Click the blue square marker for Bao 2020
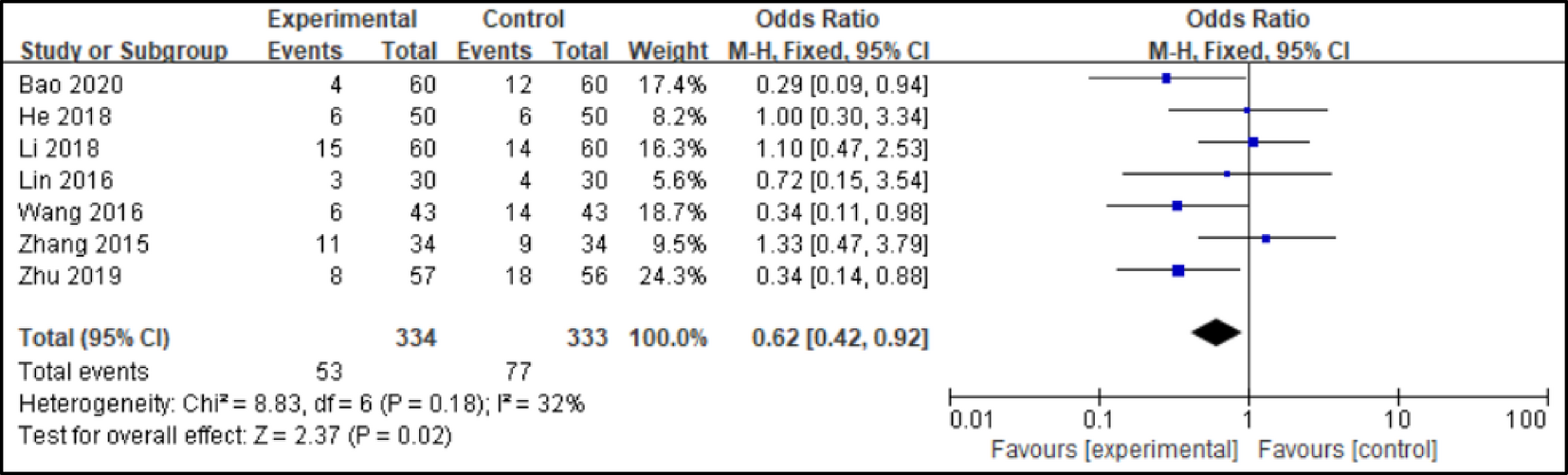Image resolution: width=1568 pixels, height=475 pixels. click(x=1166, y=79)
